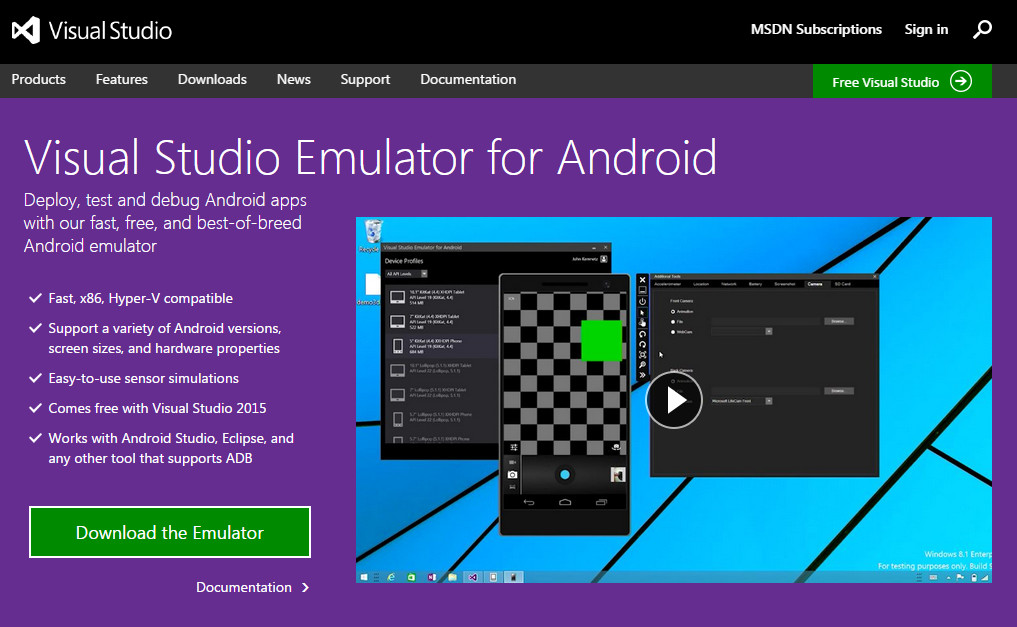Switch to the Accelerometer tab
The width and height of the screenshot is (1017, 627).
[x=667, y=284]
